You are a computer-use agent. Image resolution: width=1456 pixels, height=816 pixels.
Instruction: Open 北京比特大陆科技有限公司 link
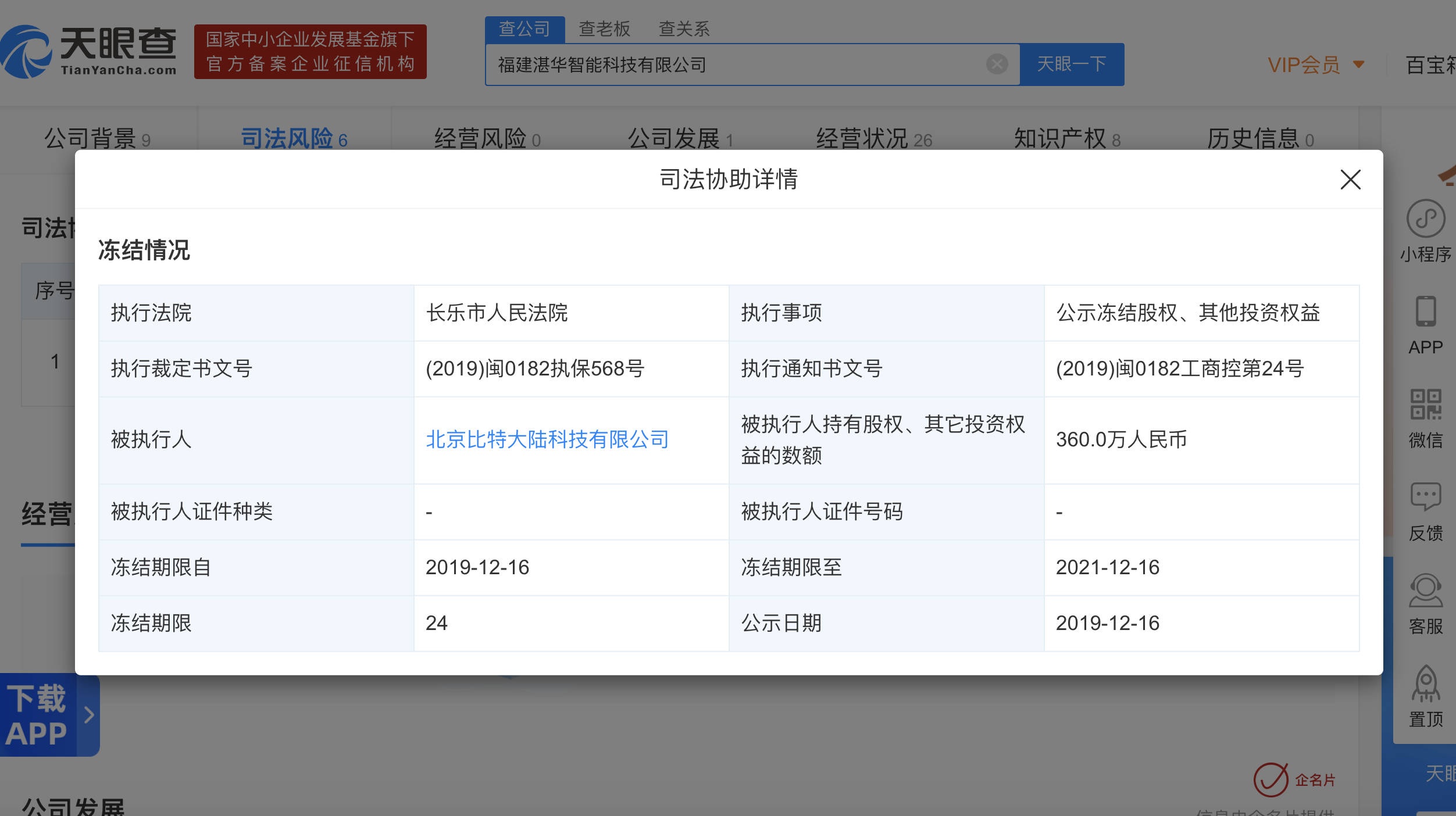547,439
